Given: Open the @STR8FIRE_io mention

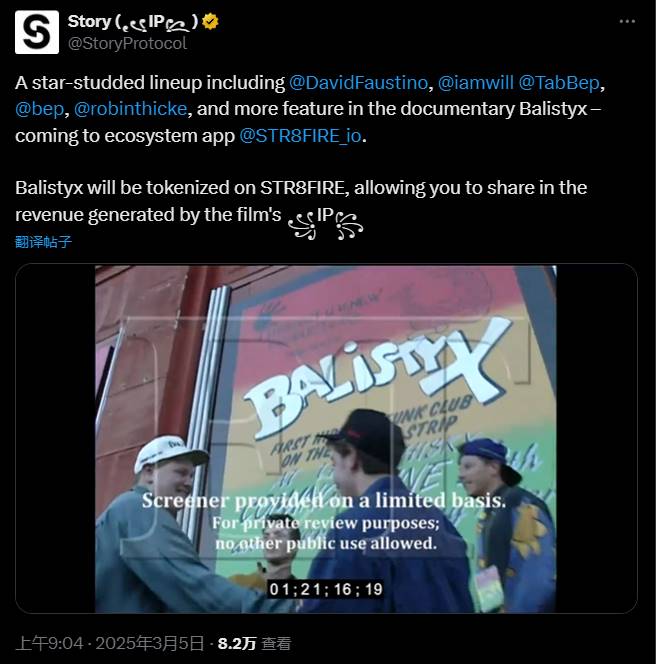Looking at the screenshot, I should tap(301, 136).
